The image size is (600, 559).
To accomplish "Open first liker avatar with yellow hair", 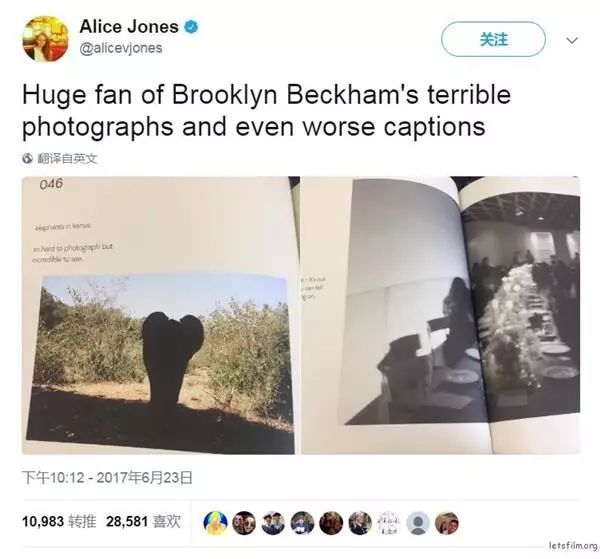I will 215,523.
